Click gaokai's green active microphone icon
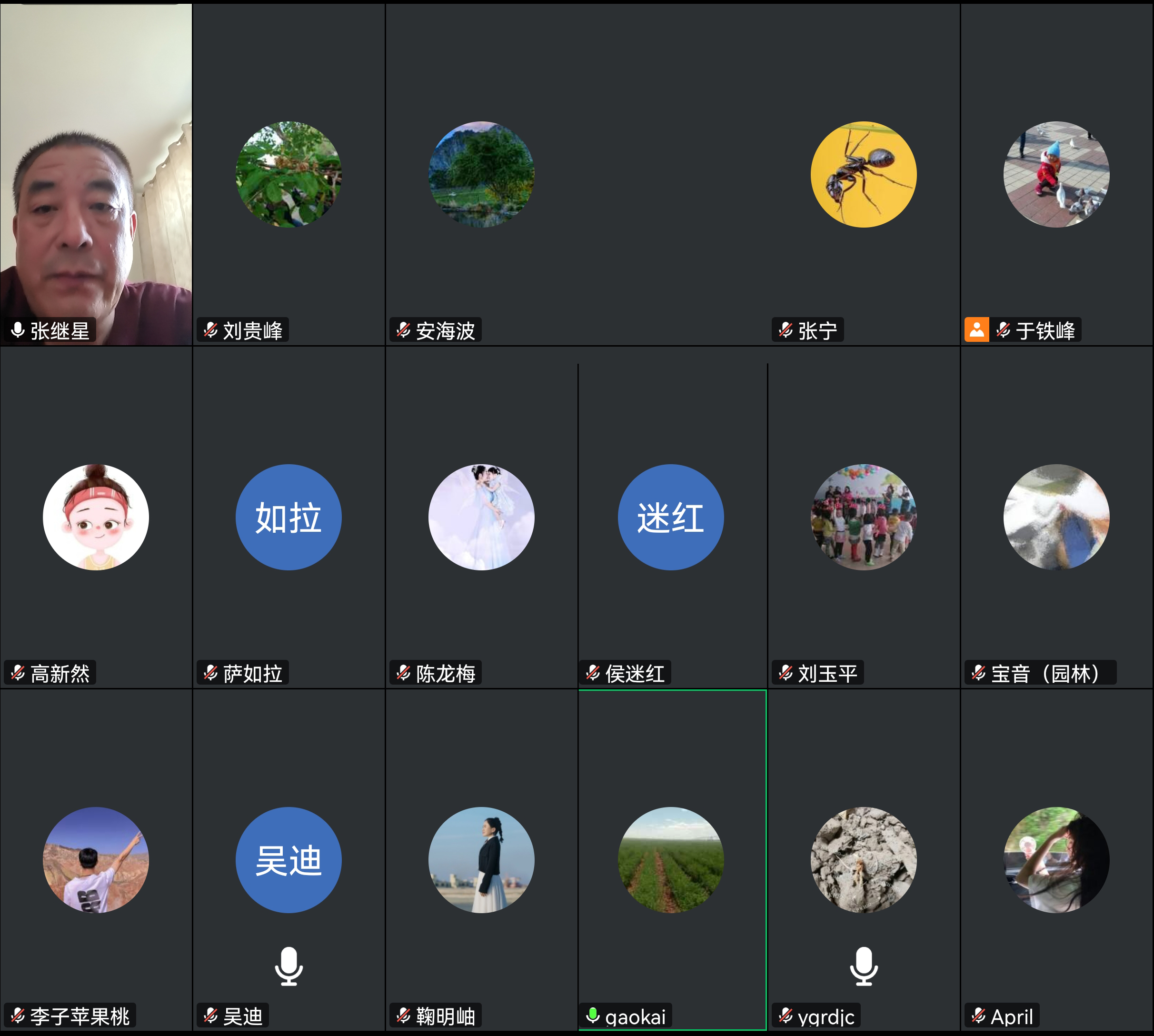The image size is (1154, 1036). click(592, 1015)
